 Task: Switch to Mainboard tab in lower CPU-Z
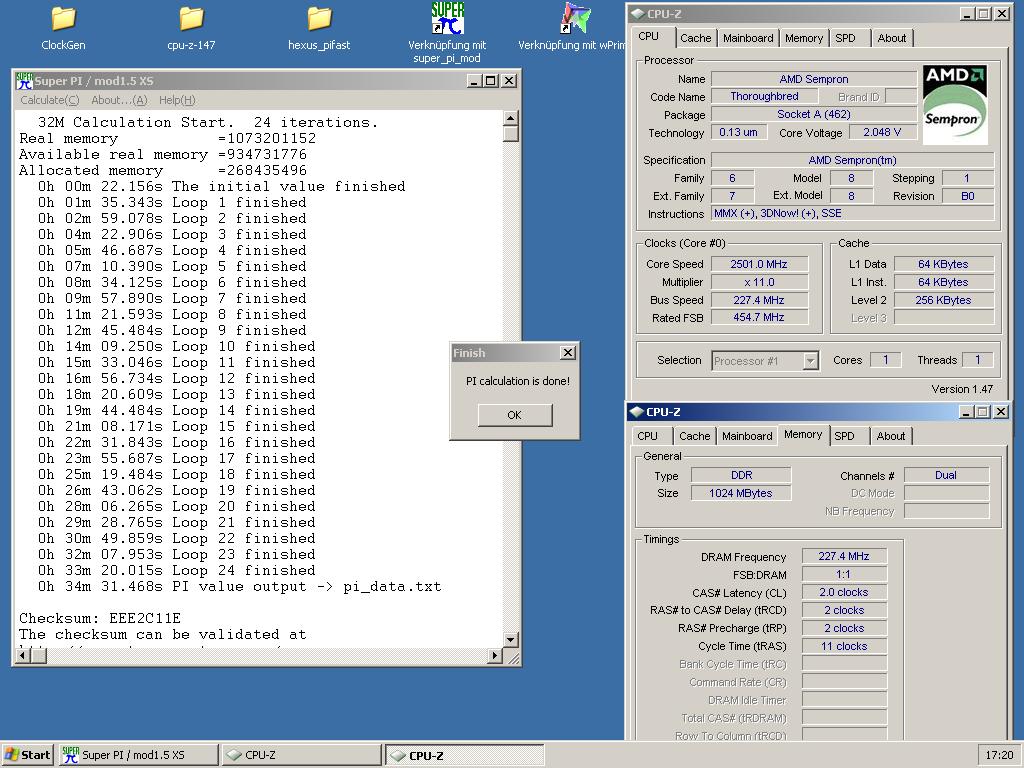point(747,436)
